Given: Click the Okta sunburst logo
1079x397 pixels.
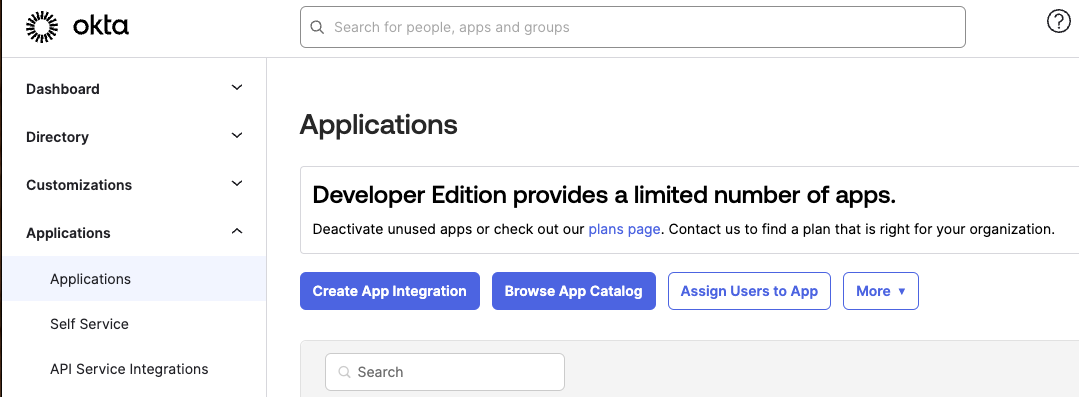Looking at the screenshot, I should [x=42, y=27].
